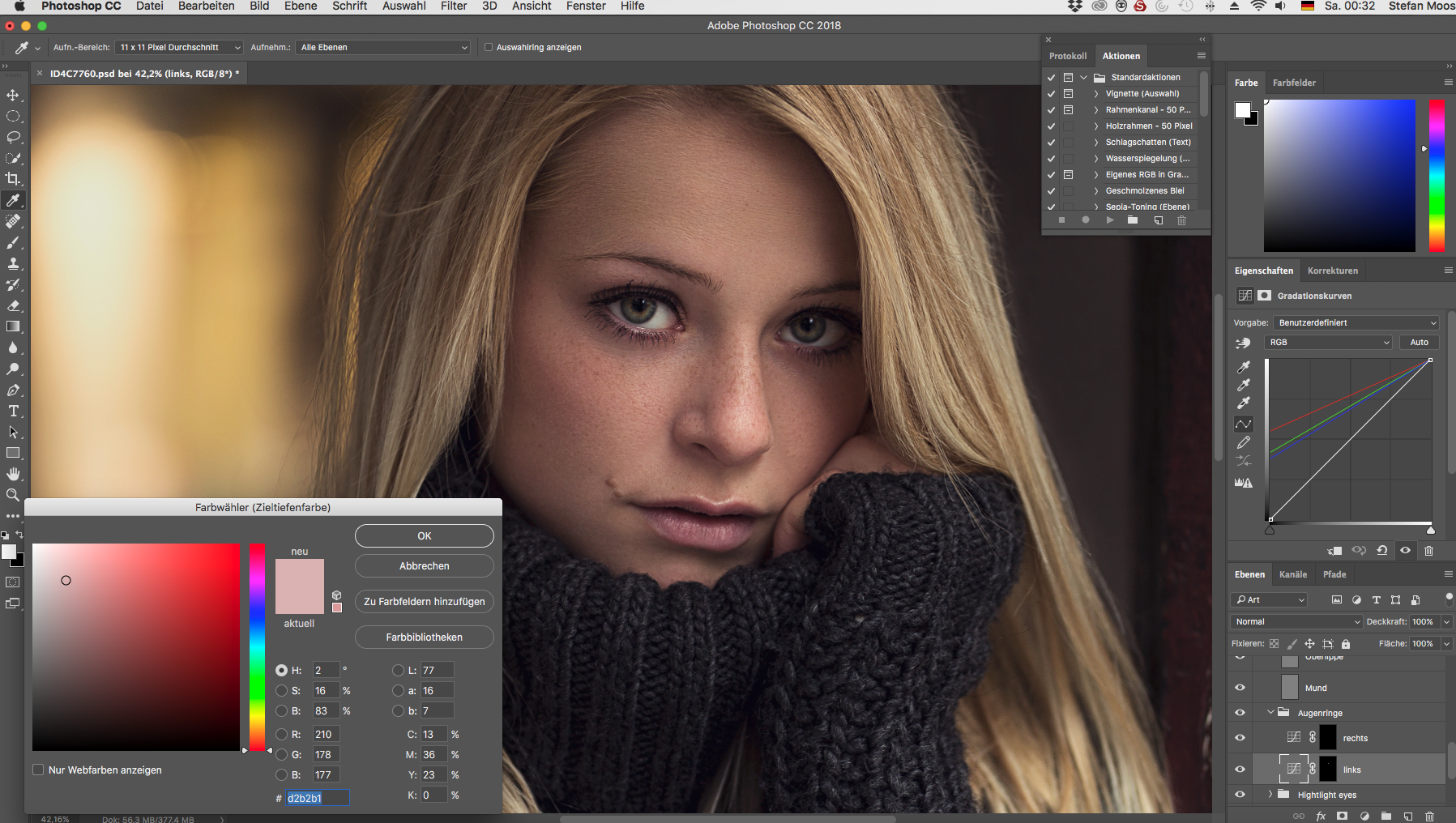Viewport: 1456px width, 823px height.
Task: Hide the Mund layer
Action: point(1240,688)
